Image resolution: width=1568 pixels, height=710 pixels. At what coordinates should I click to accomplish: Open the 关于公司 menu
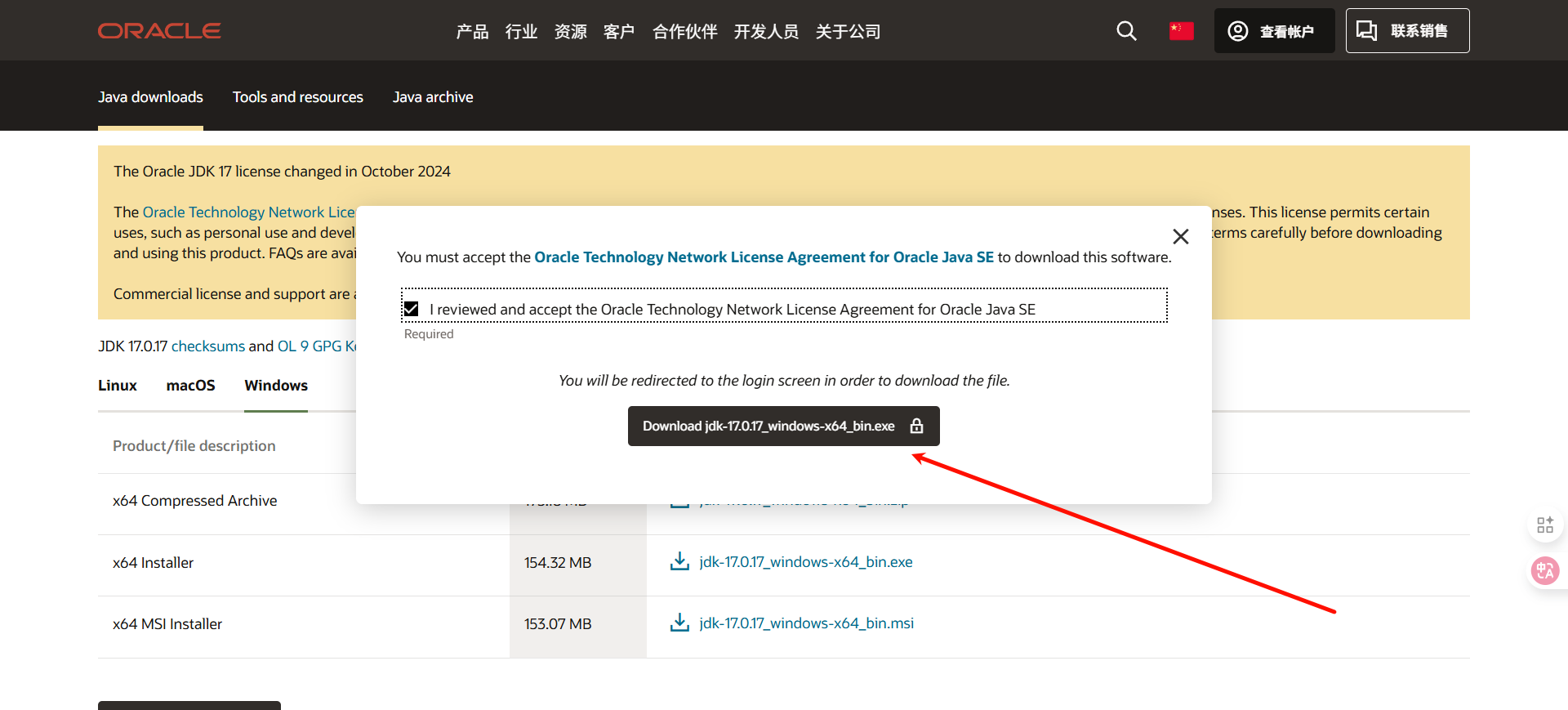[x=848, y=32]
